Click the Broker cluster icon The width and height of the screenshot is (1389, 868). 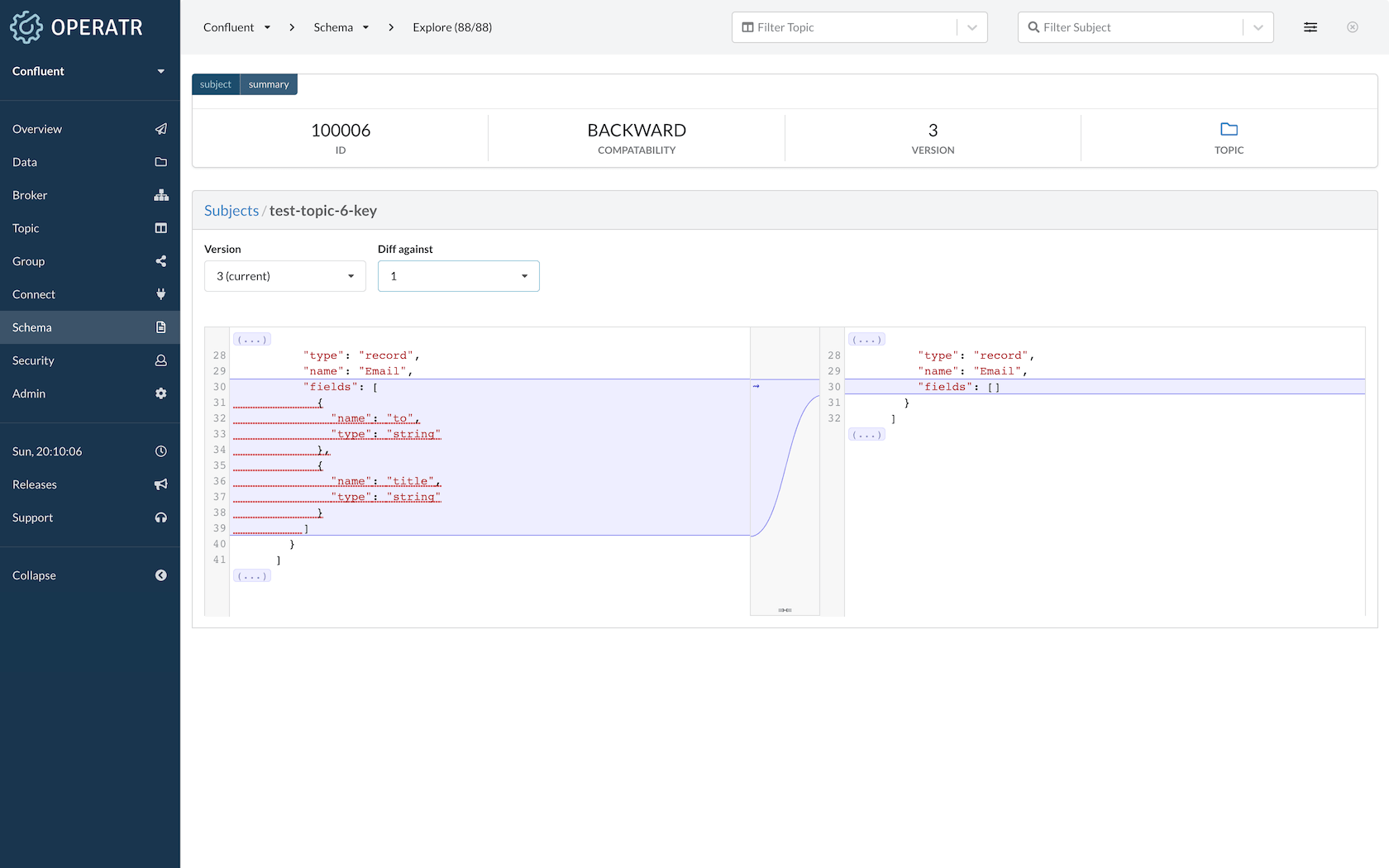pyautogui.click(x=161, y=195)
